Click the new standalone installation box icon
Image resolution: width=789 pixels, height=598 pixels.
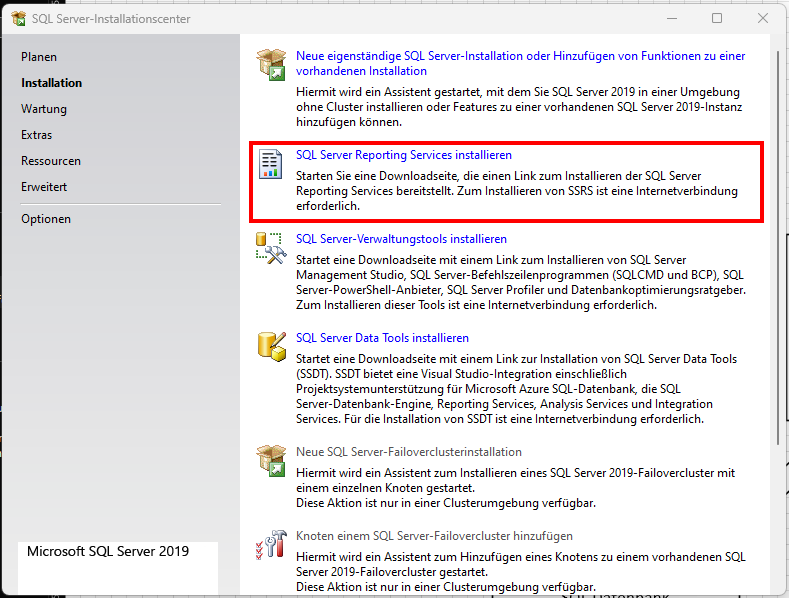[271, 64]
